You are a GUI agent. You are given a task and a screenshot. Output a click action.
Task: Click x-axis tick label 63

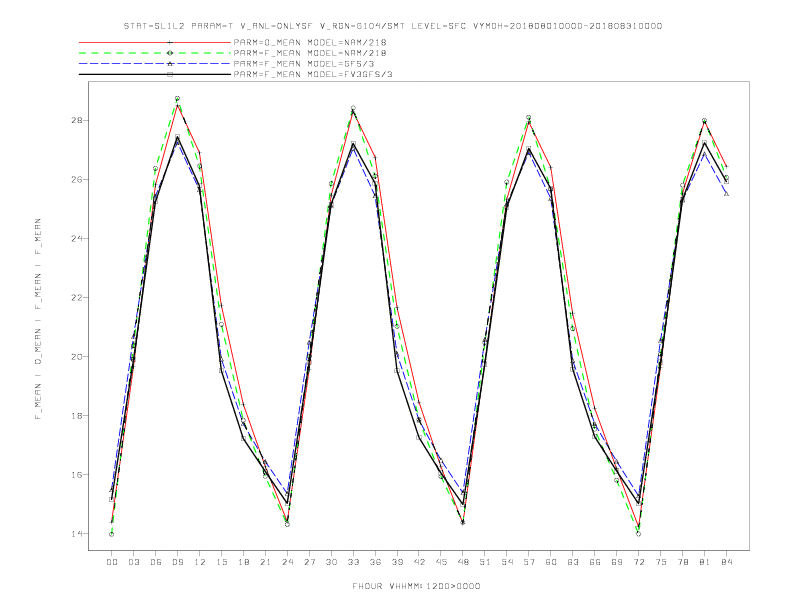pos(573,562)
